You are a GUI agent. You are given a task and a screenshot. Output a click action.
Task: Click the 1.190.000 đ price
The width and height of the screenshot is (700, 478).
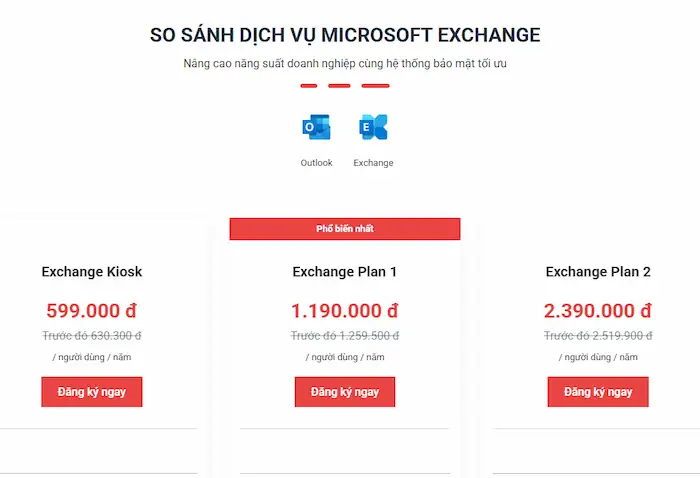tap(345, 310)
